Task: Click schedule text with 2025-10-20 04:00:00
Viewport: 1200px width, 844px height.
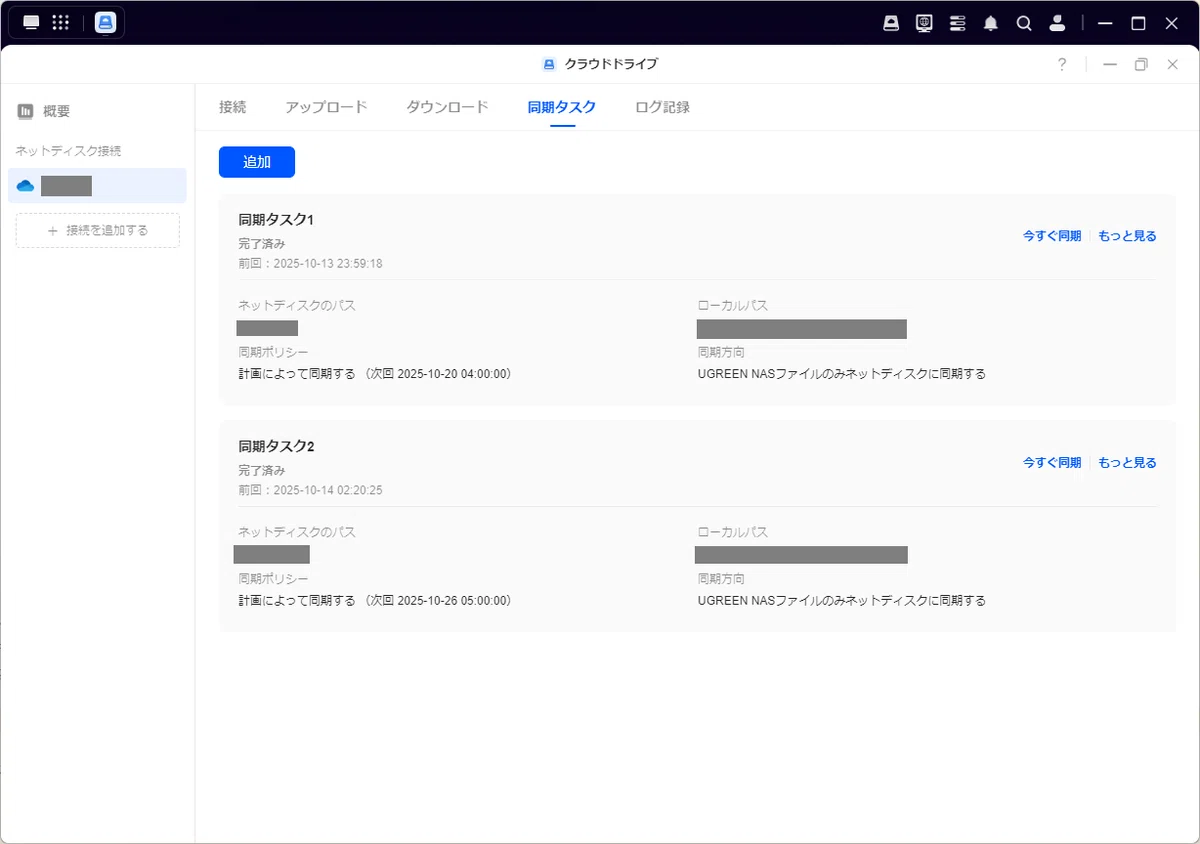Action: pos(375,374)
